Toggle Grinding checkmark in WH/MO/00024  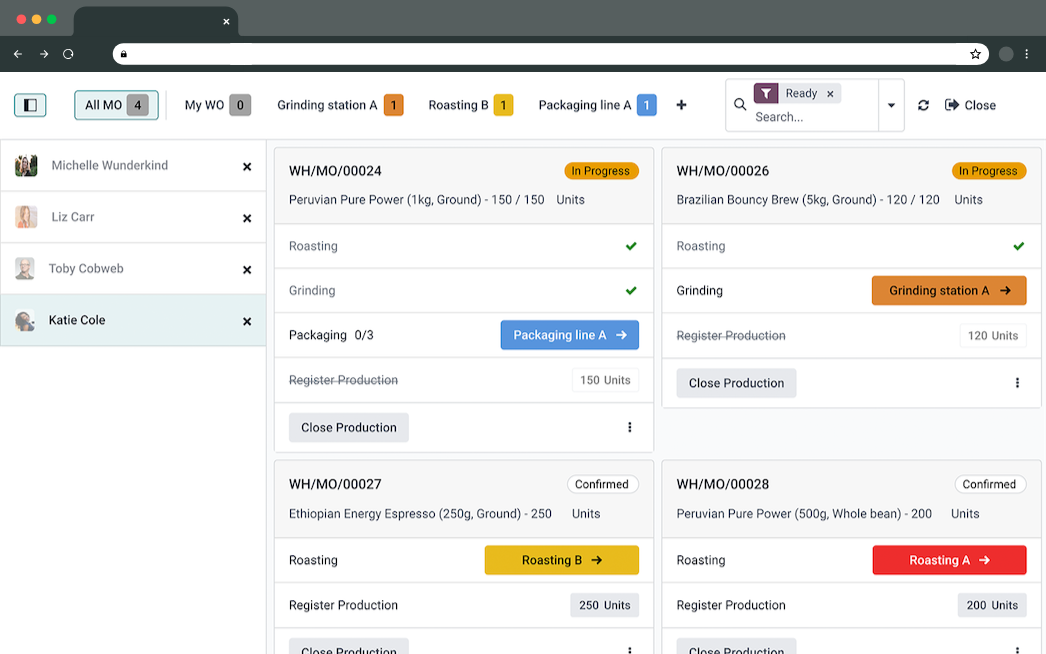point(631,291)
